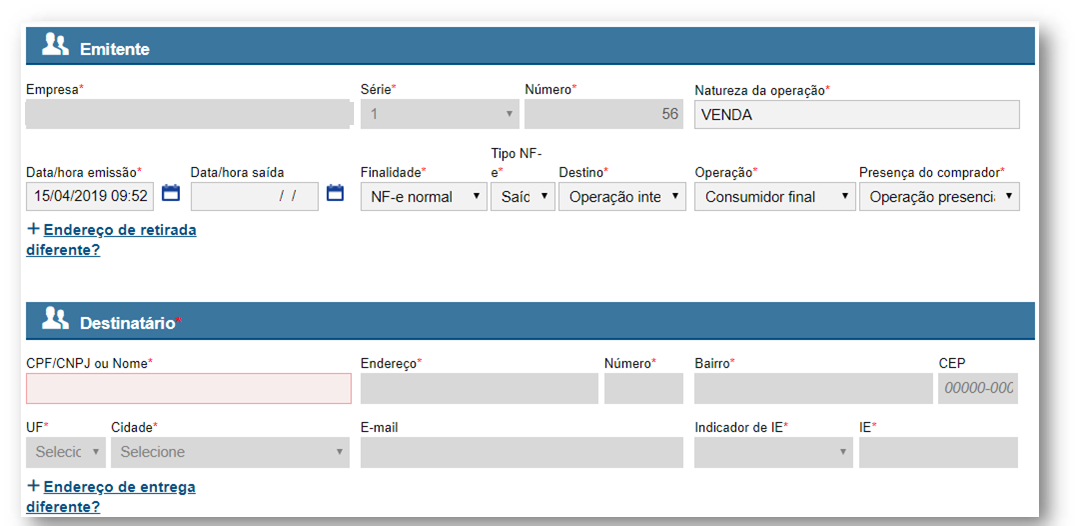Image resolution: width=1079 pixels, height=526 pixels.
Task: Open calendar picker for Data/hora saída
Action: (x=335, y=193)
